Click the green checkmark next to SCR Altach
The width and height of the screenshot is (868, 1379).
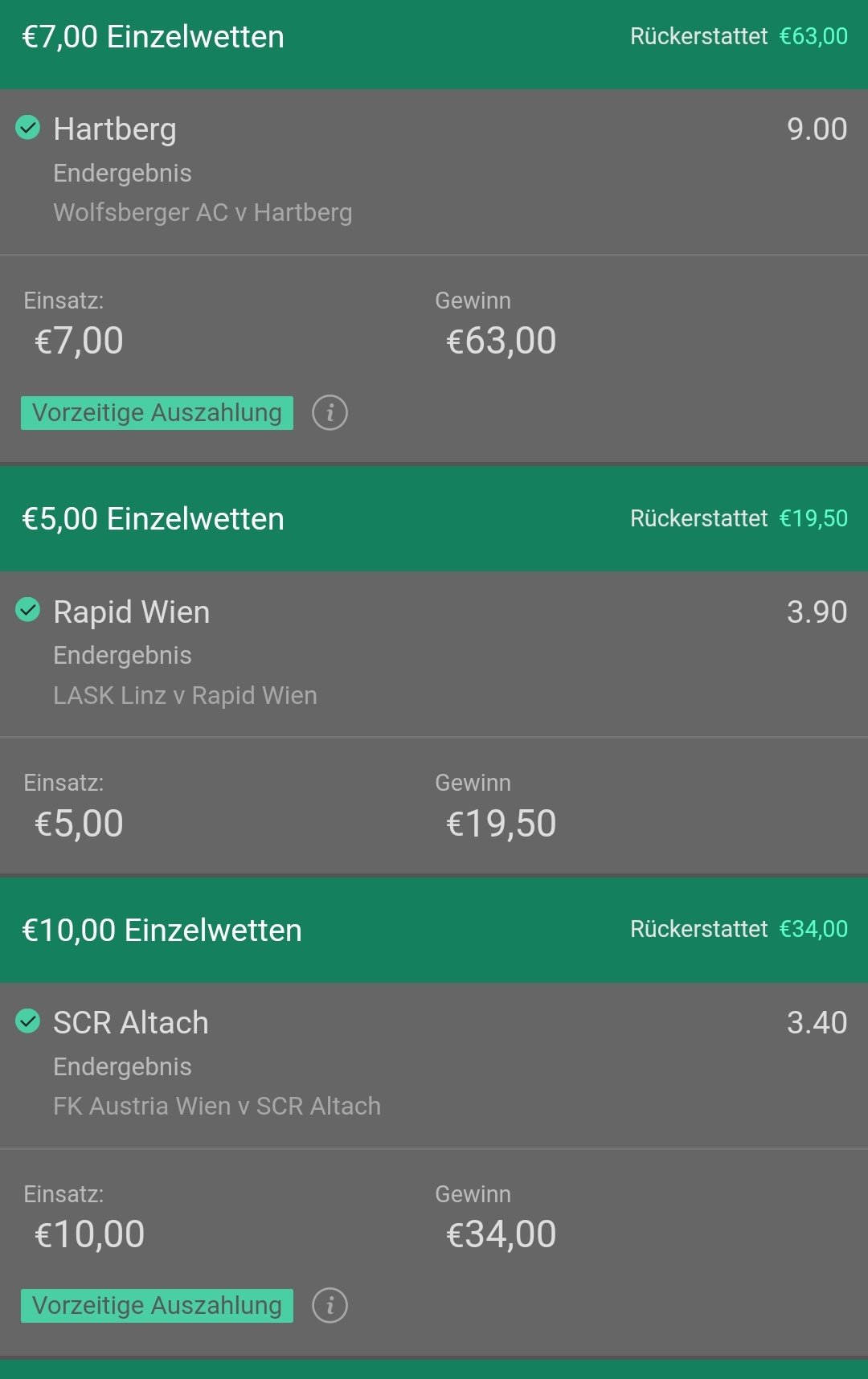(28, 1021)
